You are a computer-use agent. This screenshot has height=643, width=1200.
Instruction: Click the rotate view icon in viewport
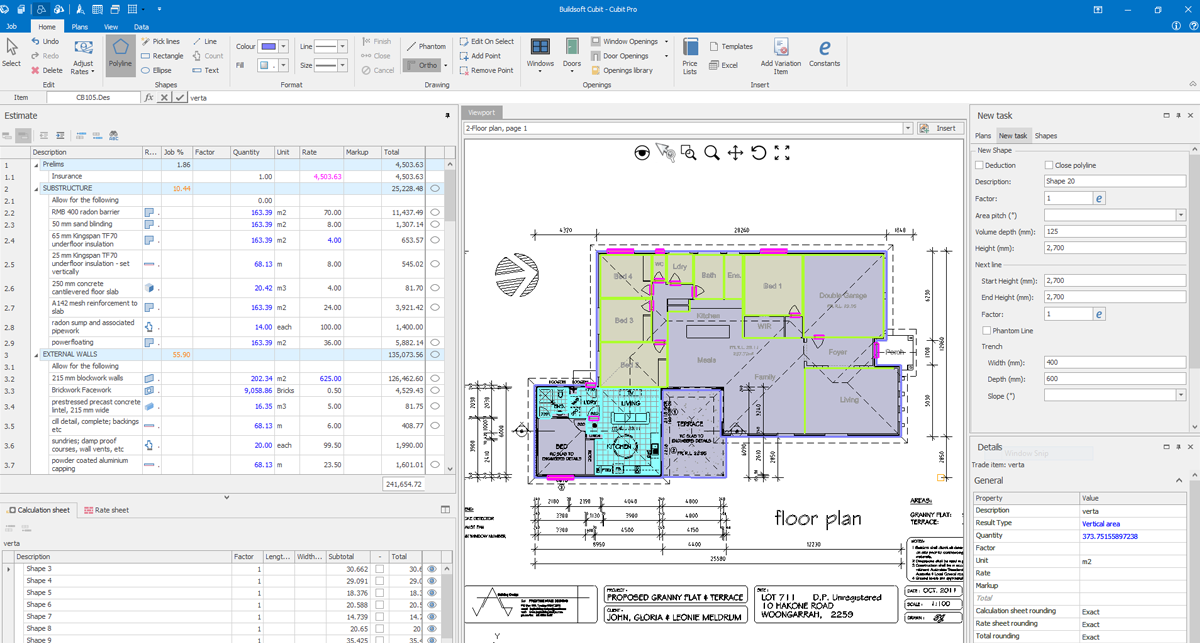(x=759, y=152)
